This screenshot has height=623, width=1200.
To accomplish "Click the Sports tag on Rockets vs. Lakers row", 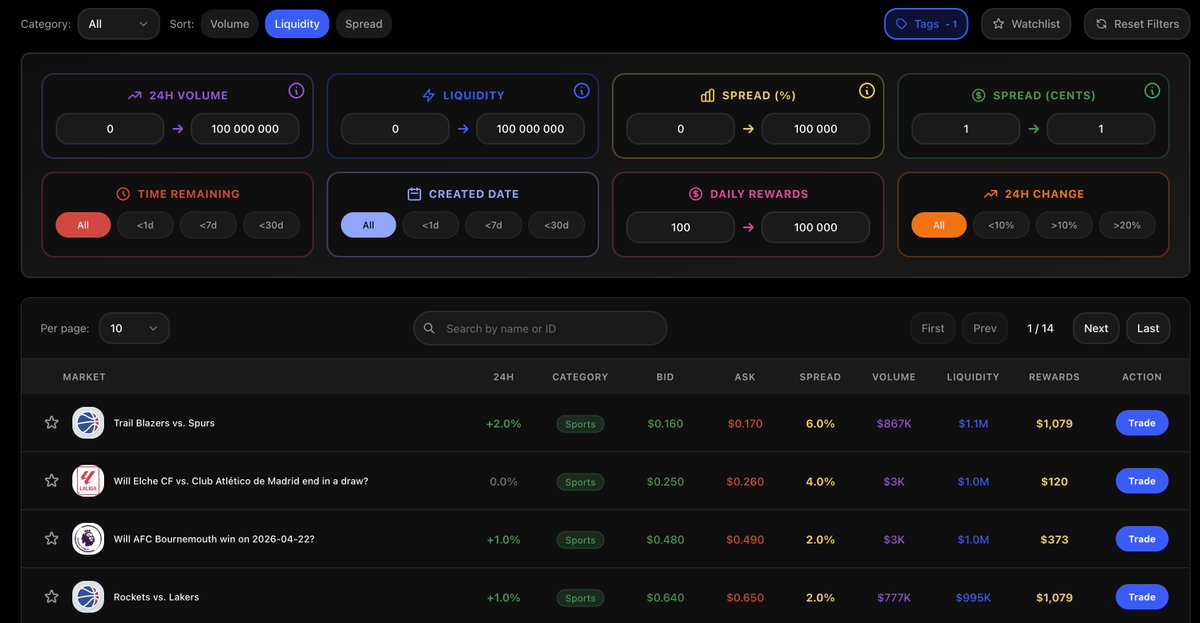I will [x=580, y=598].
